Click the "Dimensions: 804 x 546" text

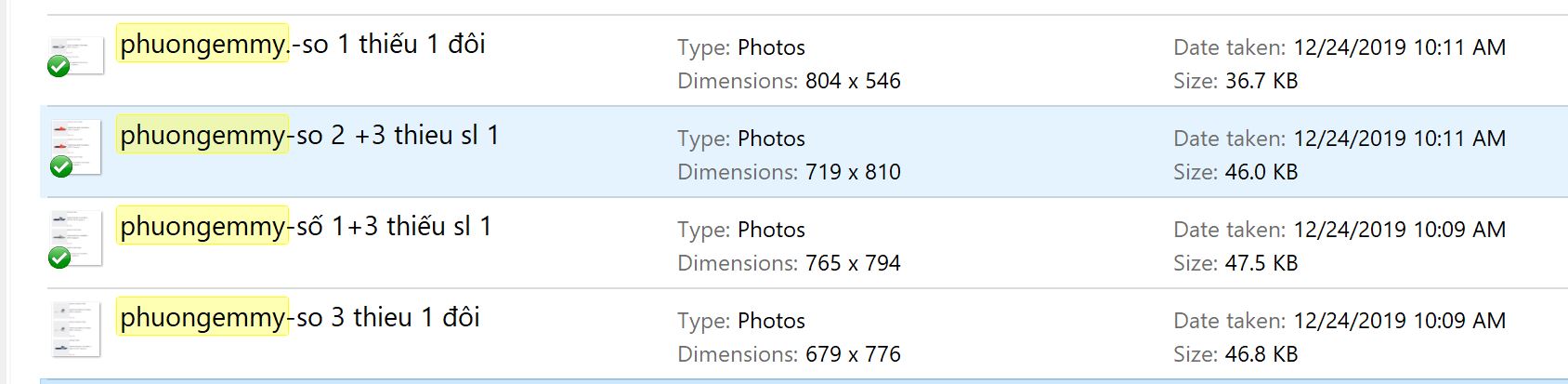coord(789,81)
